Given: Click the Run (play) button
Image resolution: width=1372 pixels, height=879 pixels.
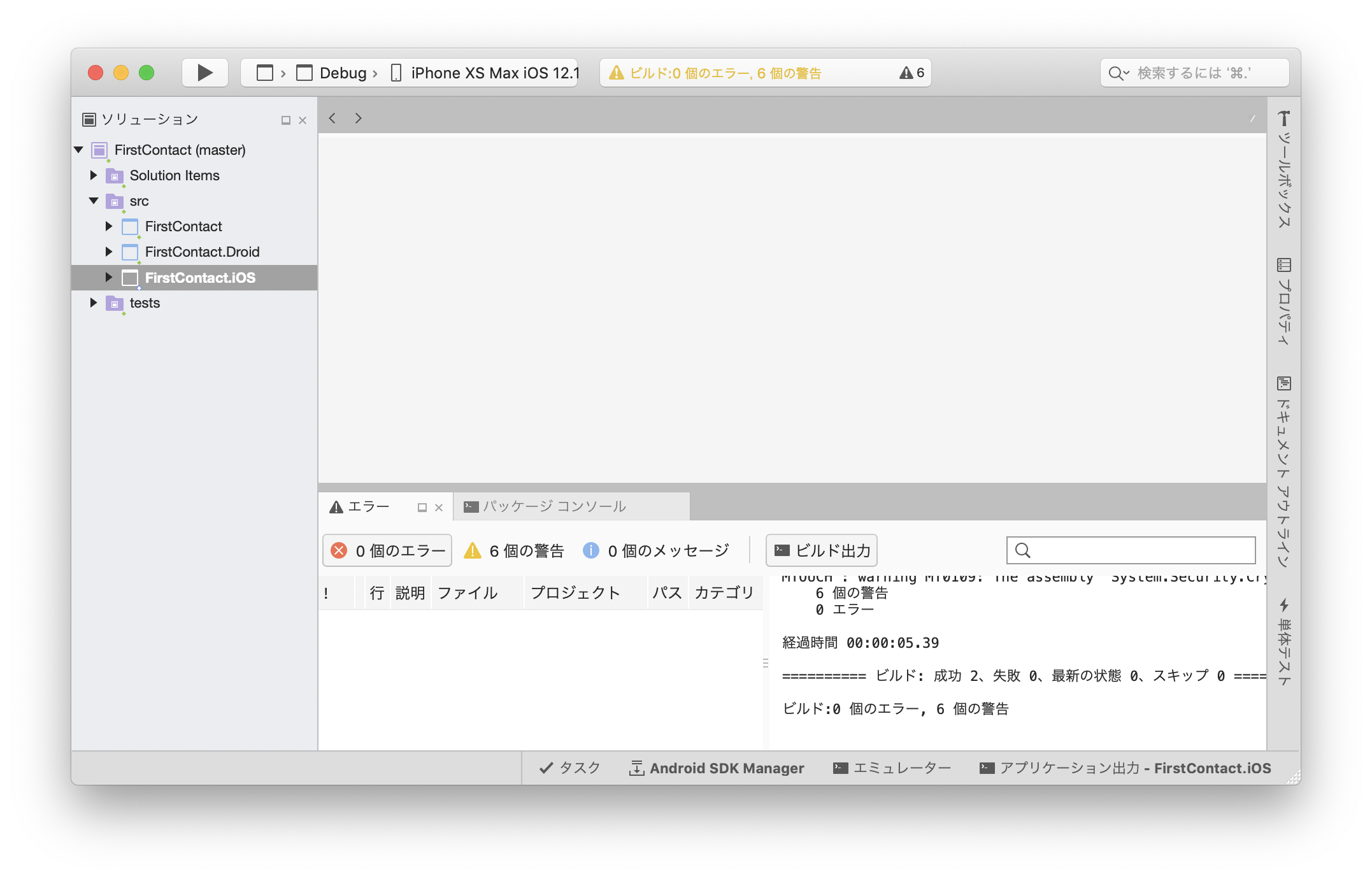Looking at the screenshot, I should 204,72.
